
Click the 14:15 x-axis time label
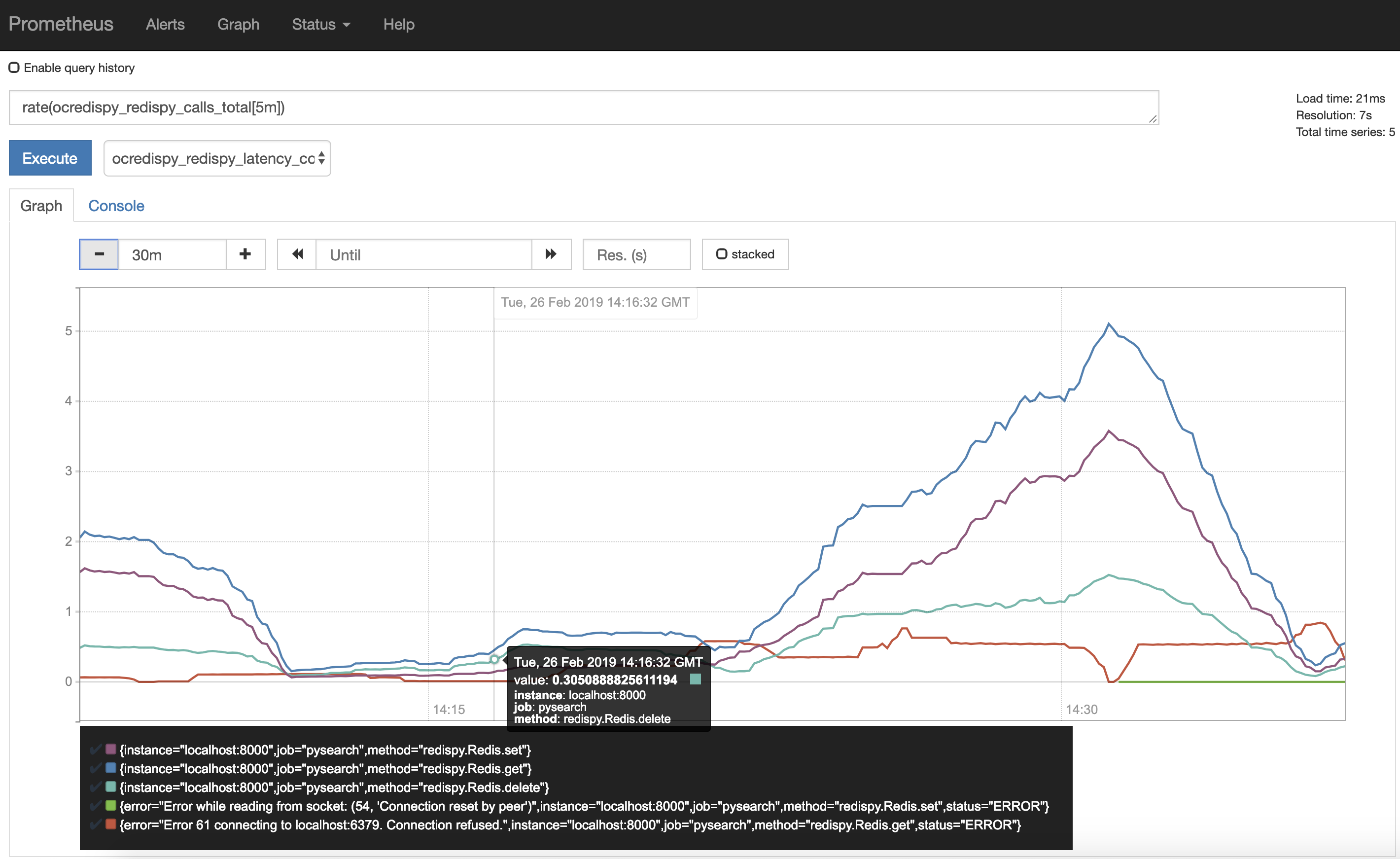pos(449,710)
